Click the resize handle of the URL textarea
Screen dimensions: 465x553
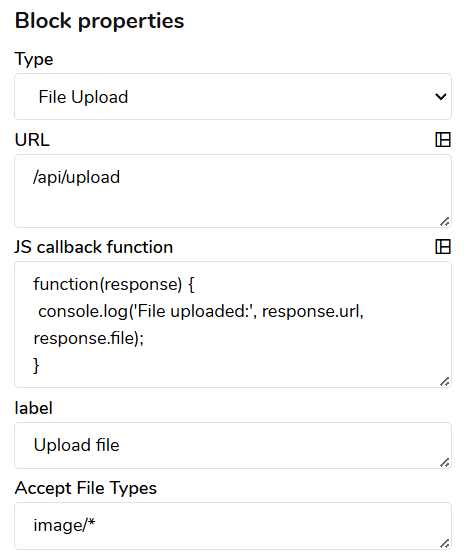click(x=445, y=221)
